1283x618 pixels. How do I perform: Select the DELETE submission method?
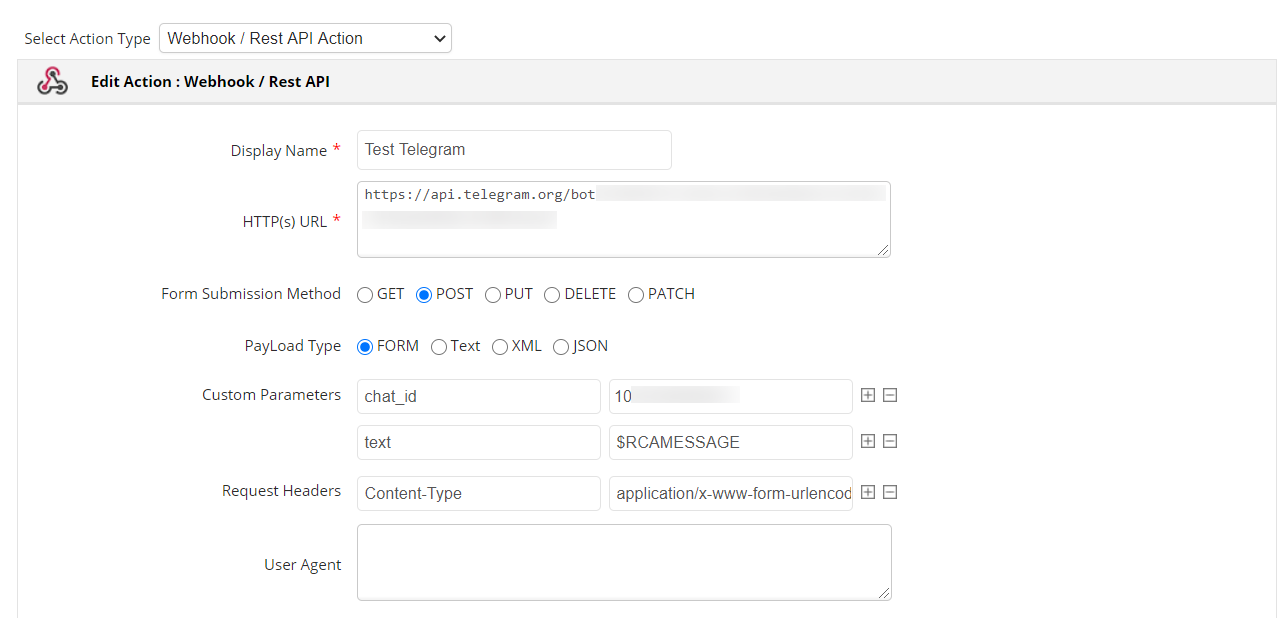(552, 295)
